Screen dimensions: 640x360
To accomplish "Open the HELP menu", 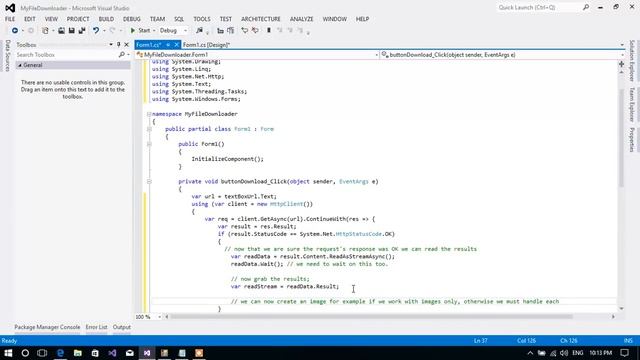I will pyautogui.click(x=362, y=19).
